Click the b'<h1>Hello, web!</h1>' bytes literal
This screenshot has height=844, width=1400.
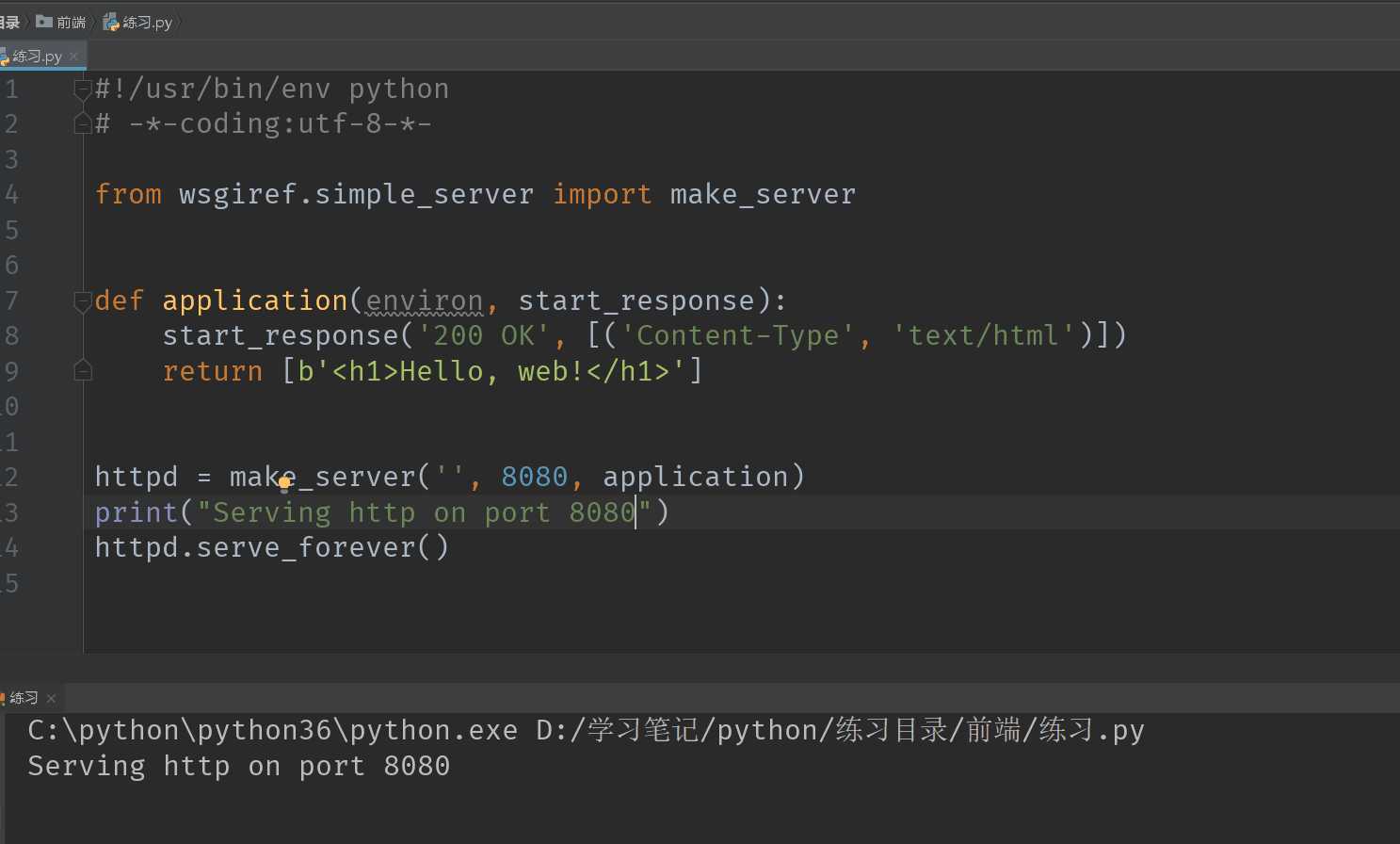pyautogui.click(x=491, y=371)
